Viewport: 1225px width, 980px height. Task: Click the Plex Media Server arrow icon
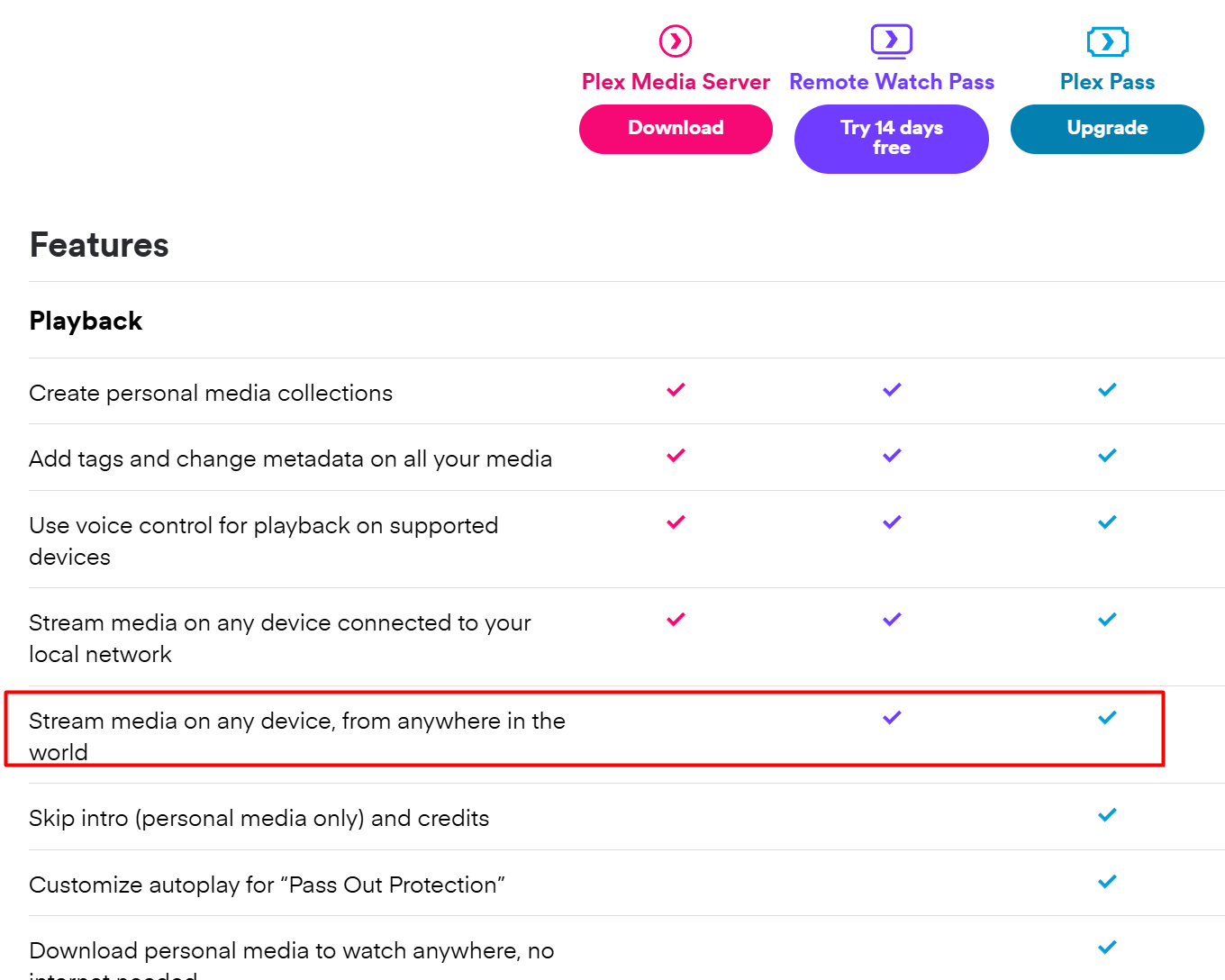point(676,41)
